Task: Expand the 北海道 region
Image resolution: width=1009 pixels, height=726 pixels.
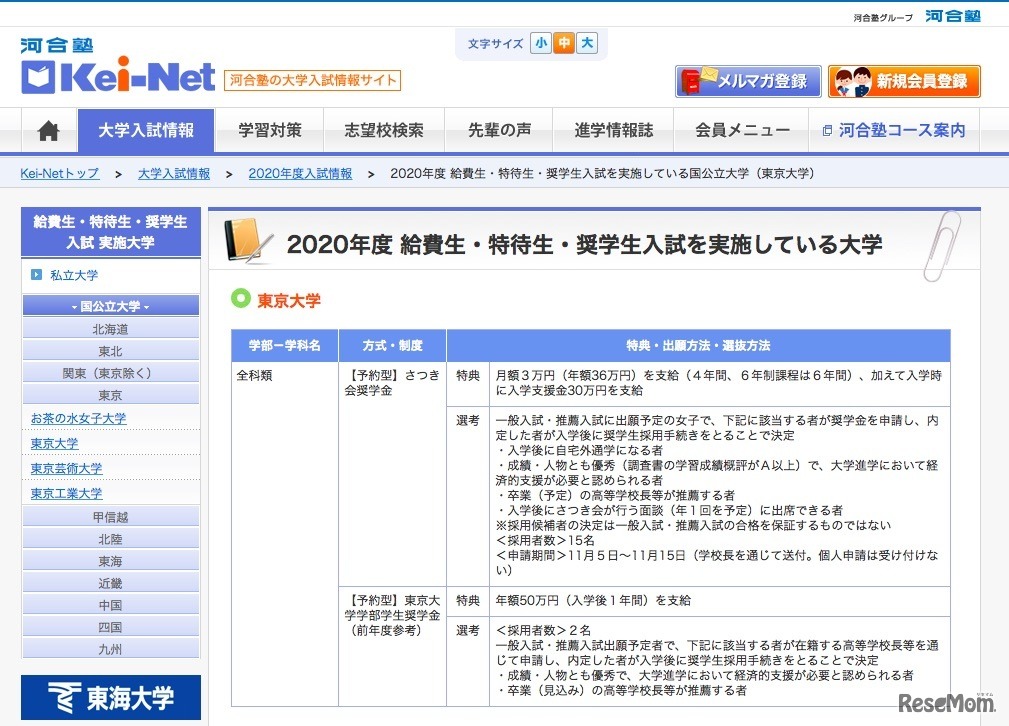Action: pos(111,329)
